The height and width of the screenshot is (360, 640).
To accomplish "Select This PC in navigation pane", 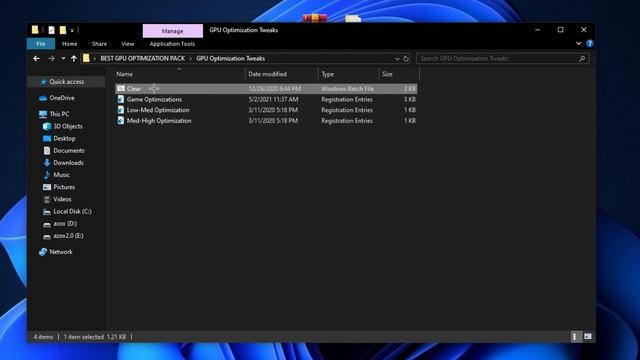I will tap(59, 114).
